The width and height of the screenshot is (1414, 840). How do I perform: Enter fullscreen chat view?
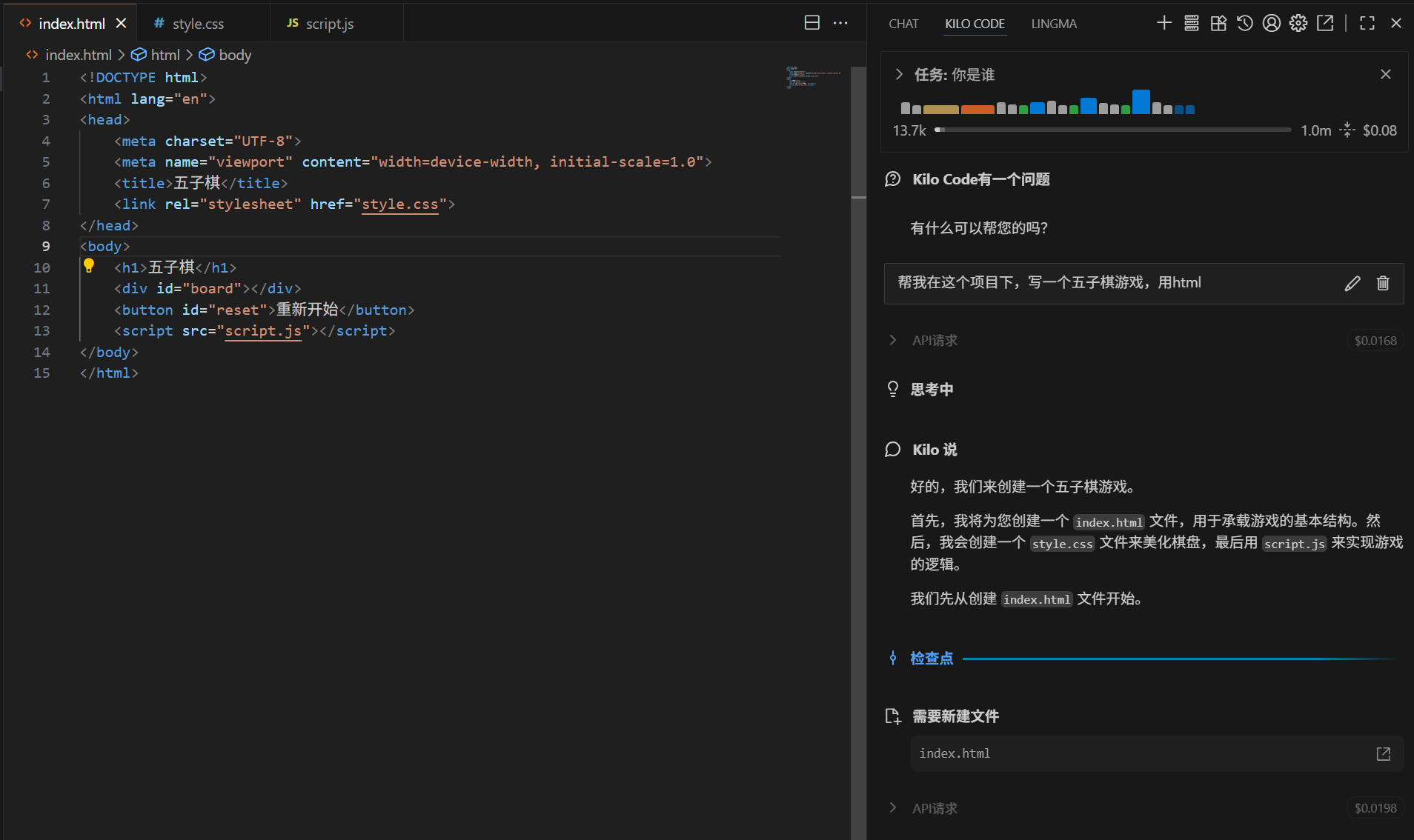coord(1367,23)
